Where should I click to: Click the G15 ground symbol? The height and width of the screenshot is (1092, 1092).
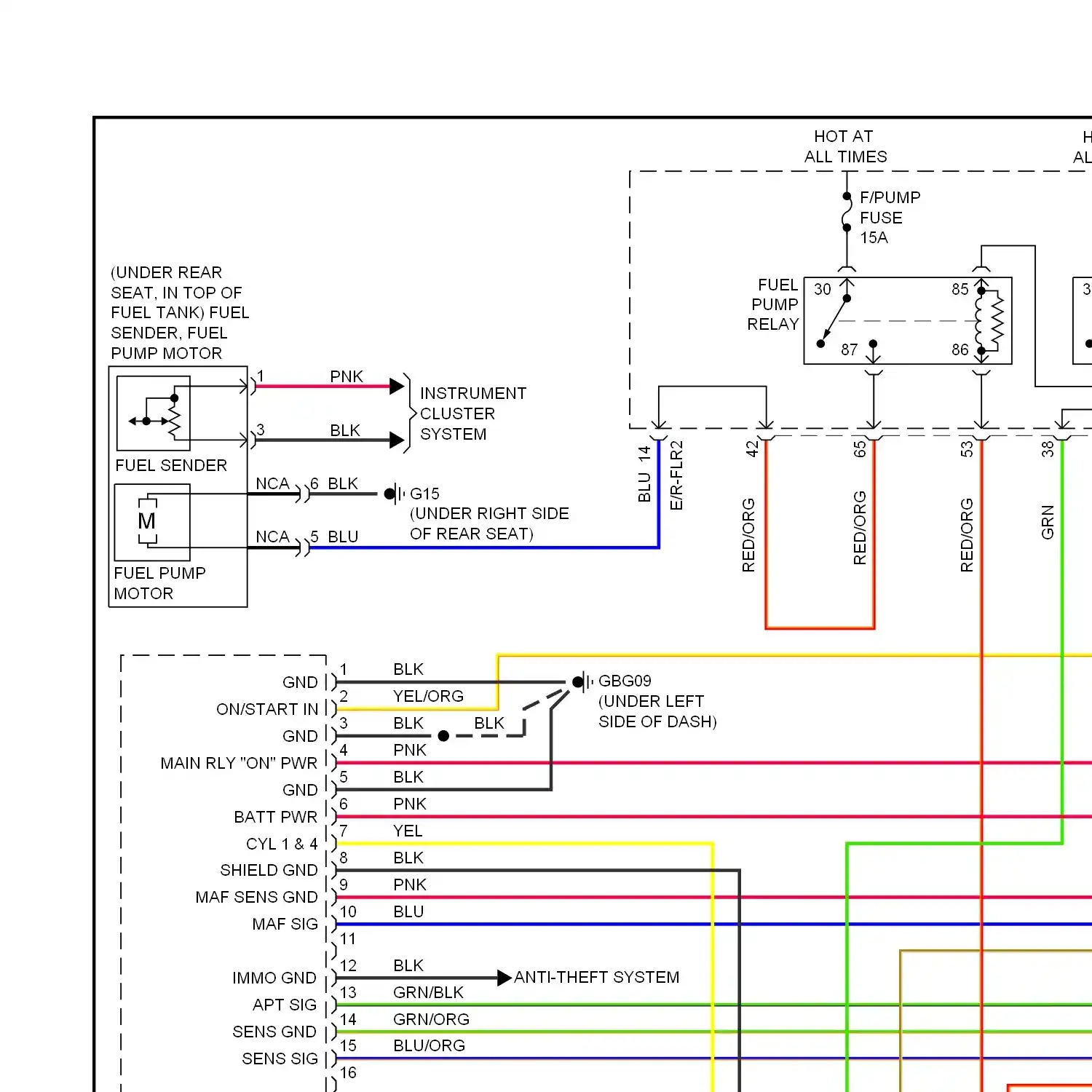click(394, 494)
